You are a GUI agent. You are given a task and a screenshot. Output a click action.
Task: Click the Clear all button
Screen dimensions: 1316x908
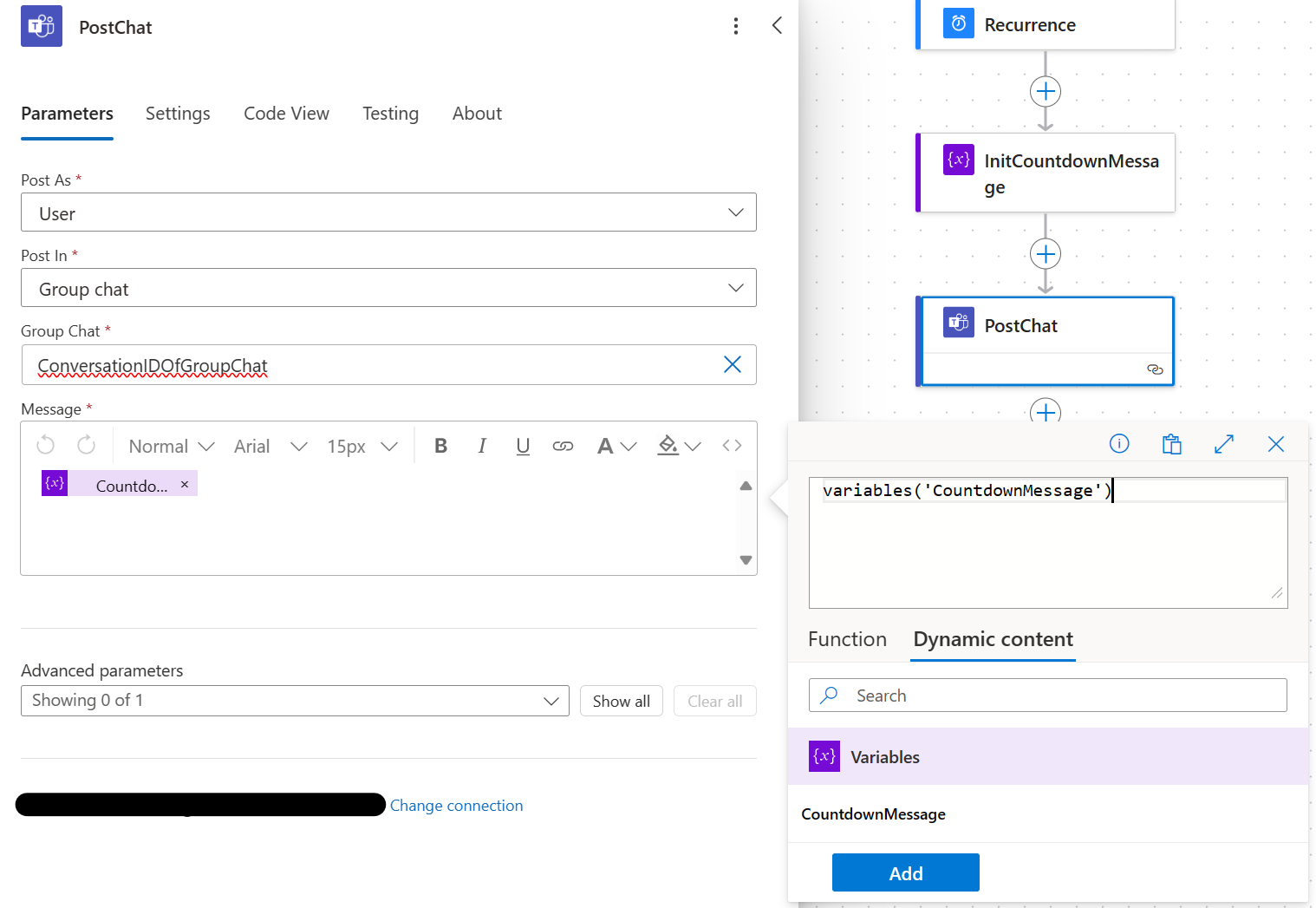[715, 701]
